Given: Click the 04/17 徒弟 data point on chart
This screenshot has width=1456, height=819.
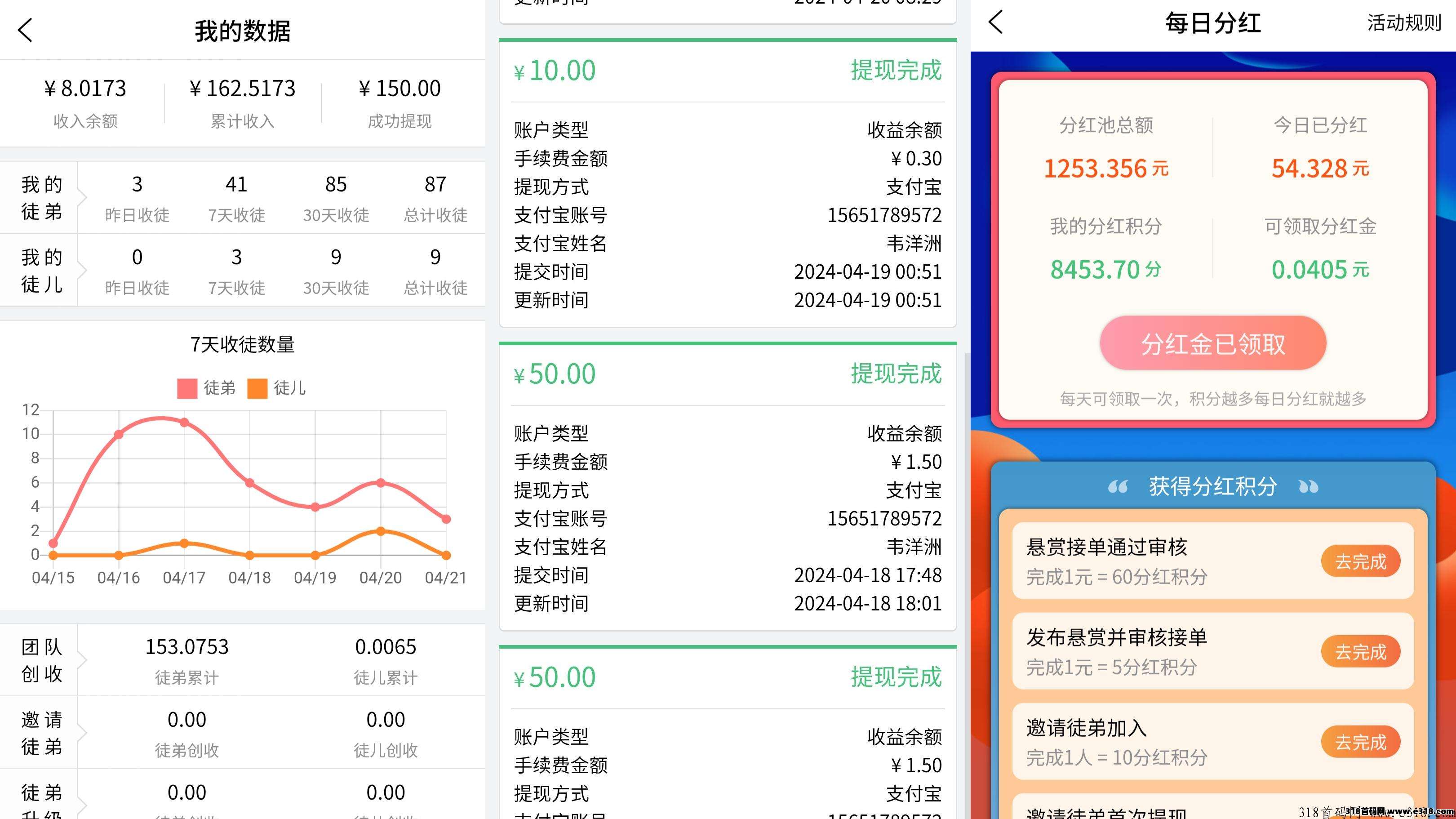Looking at the screenshot, I should click(x=184, y=422).
